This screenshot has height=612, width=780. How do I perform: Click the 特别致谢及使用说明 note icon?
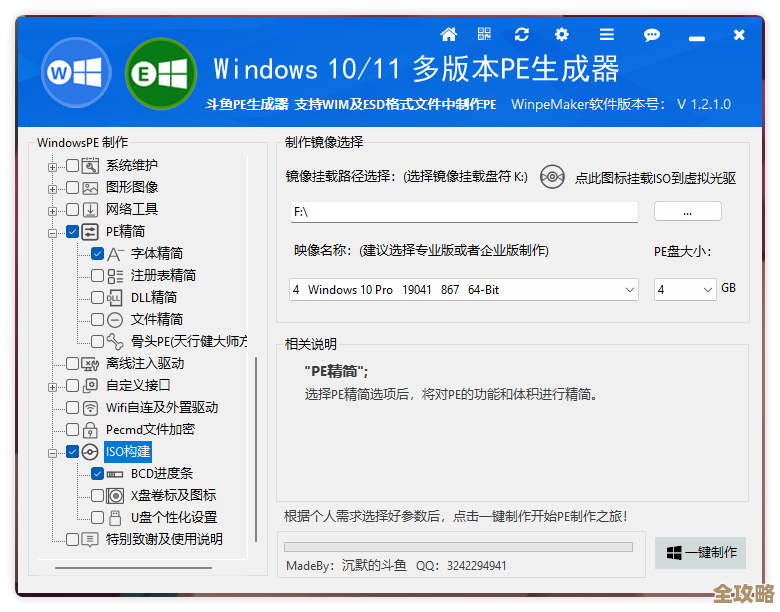[90, 539]
